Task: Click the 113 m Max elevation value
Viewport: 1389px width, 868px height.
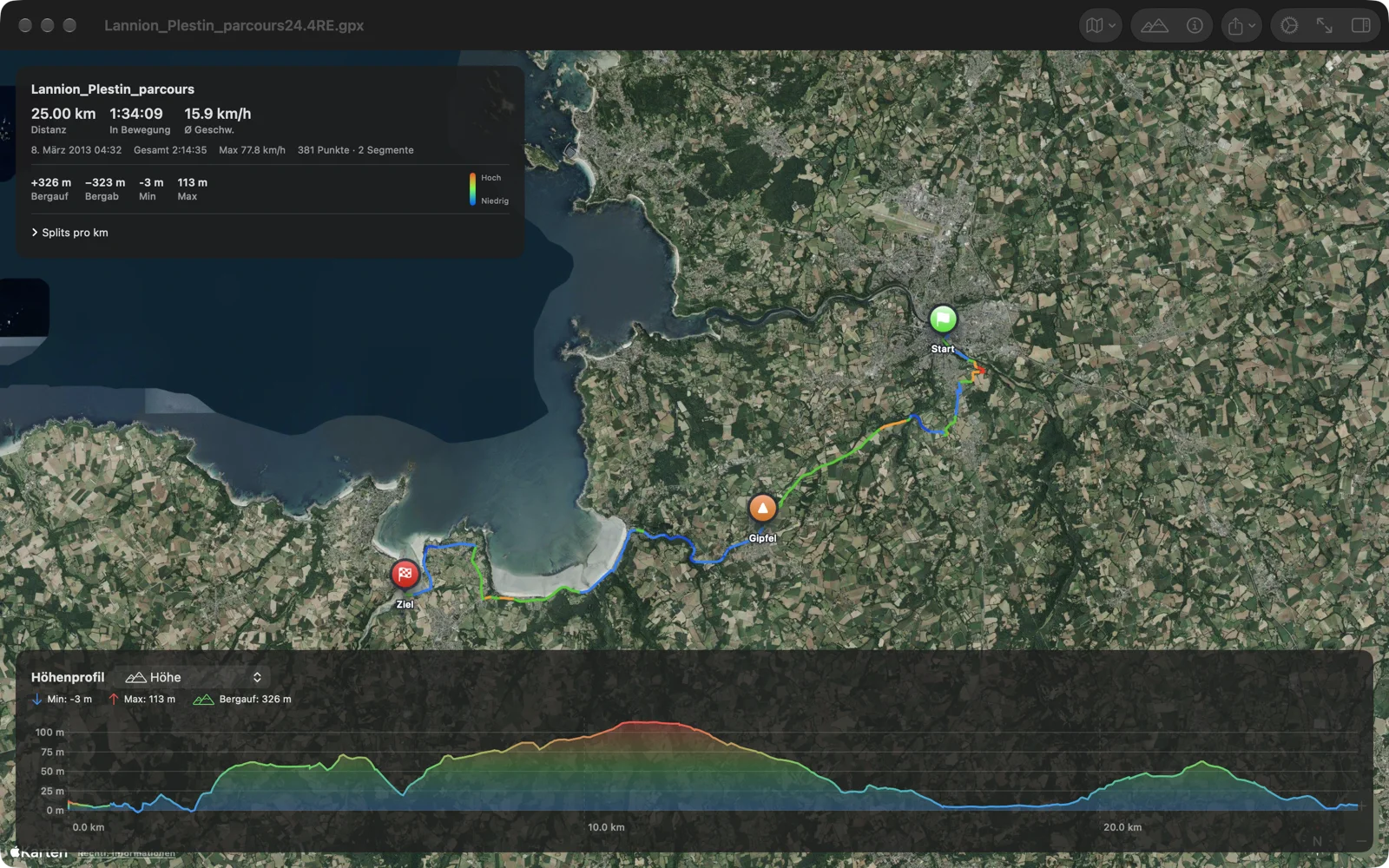Action: click(193, 182)
